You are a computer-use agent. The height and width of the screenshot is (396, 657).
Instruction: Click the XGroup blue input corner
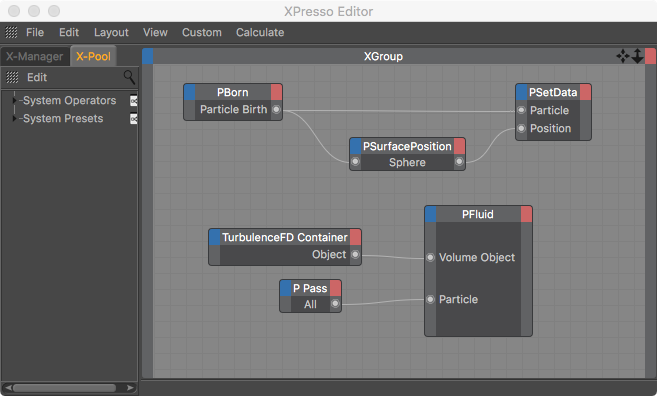click(x=147, y=56)
